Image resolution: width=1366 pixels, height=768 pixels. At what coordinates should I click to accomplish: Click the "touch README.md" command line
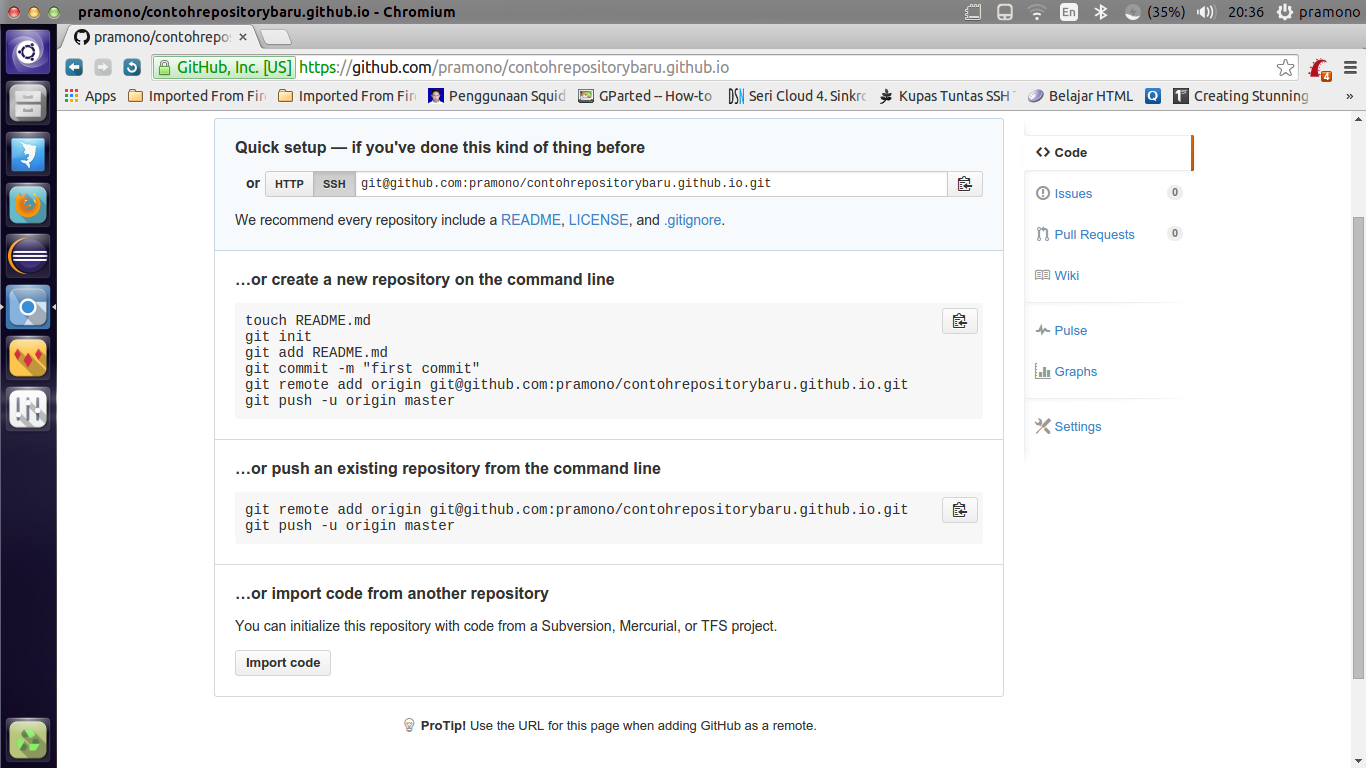tap(308, 321)
